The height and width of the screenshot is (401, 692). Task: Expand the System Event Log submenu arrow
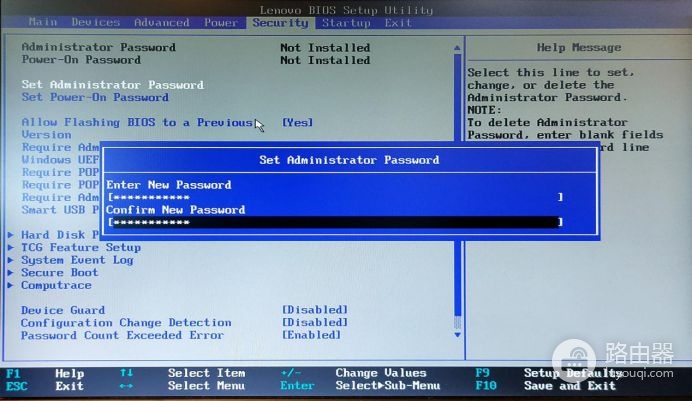(x=11, y=260)
